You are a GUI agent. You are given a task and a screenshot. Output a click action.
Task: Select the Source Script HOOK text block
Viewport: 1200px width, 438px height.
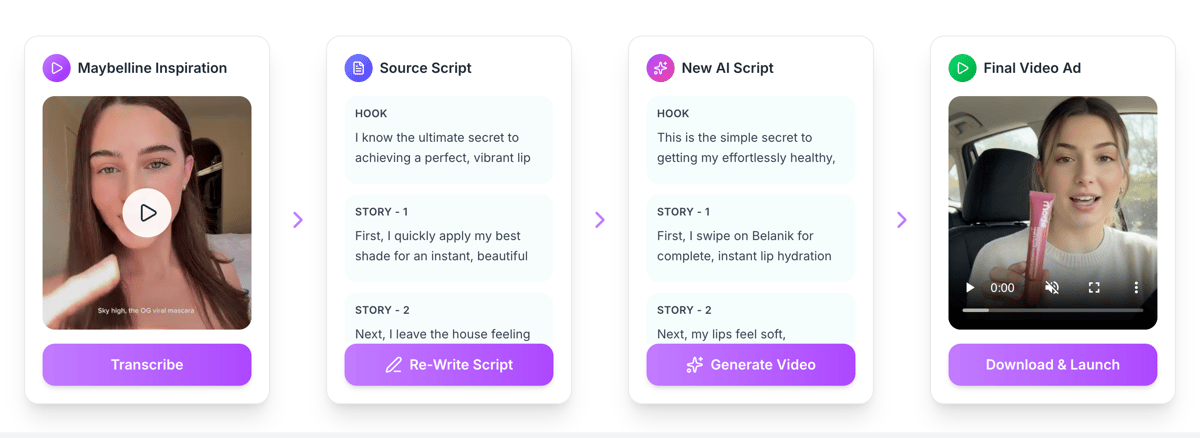coord(449,139)
